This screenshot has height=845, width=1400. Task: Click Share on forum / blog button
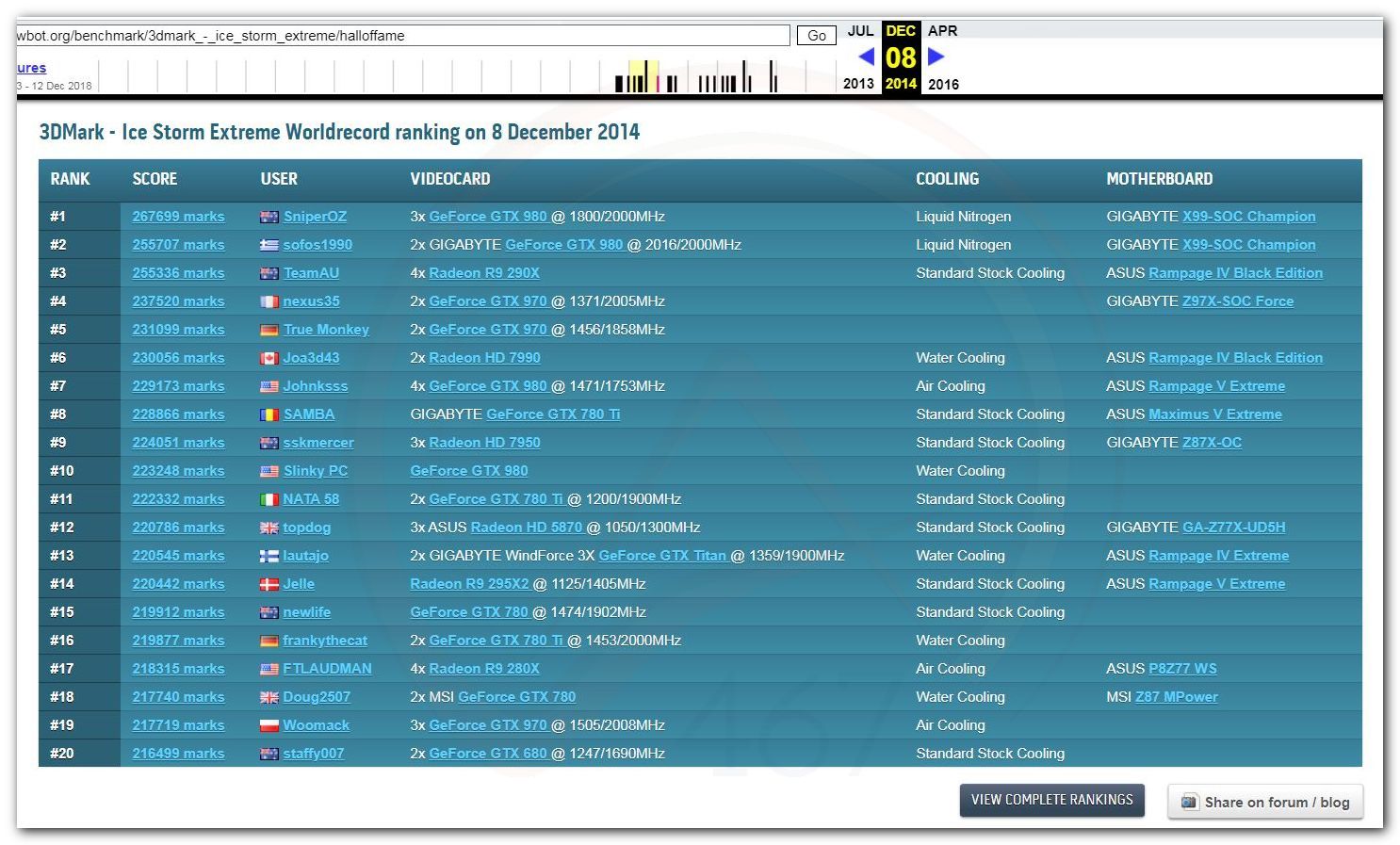[x=1265, y=802]
